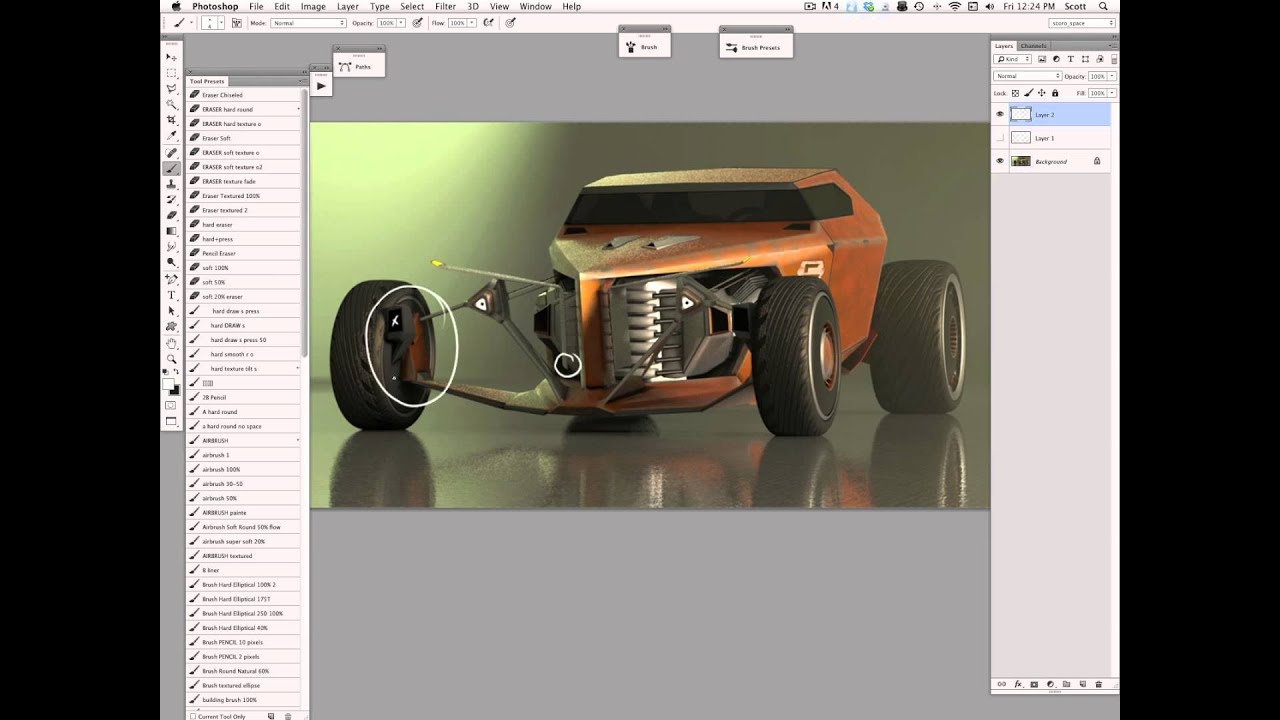Hide the Background layer eye icon
Screen dimensions: 1280x720
click(x=1000, y=161)
